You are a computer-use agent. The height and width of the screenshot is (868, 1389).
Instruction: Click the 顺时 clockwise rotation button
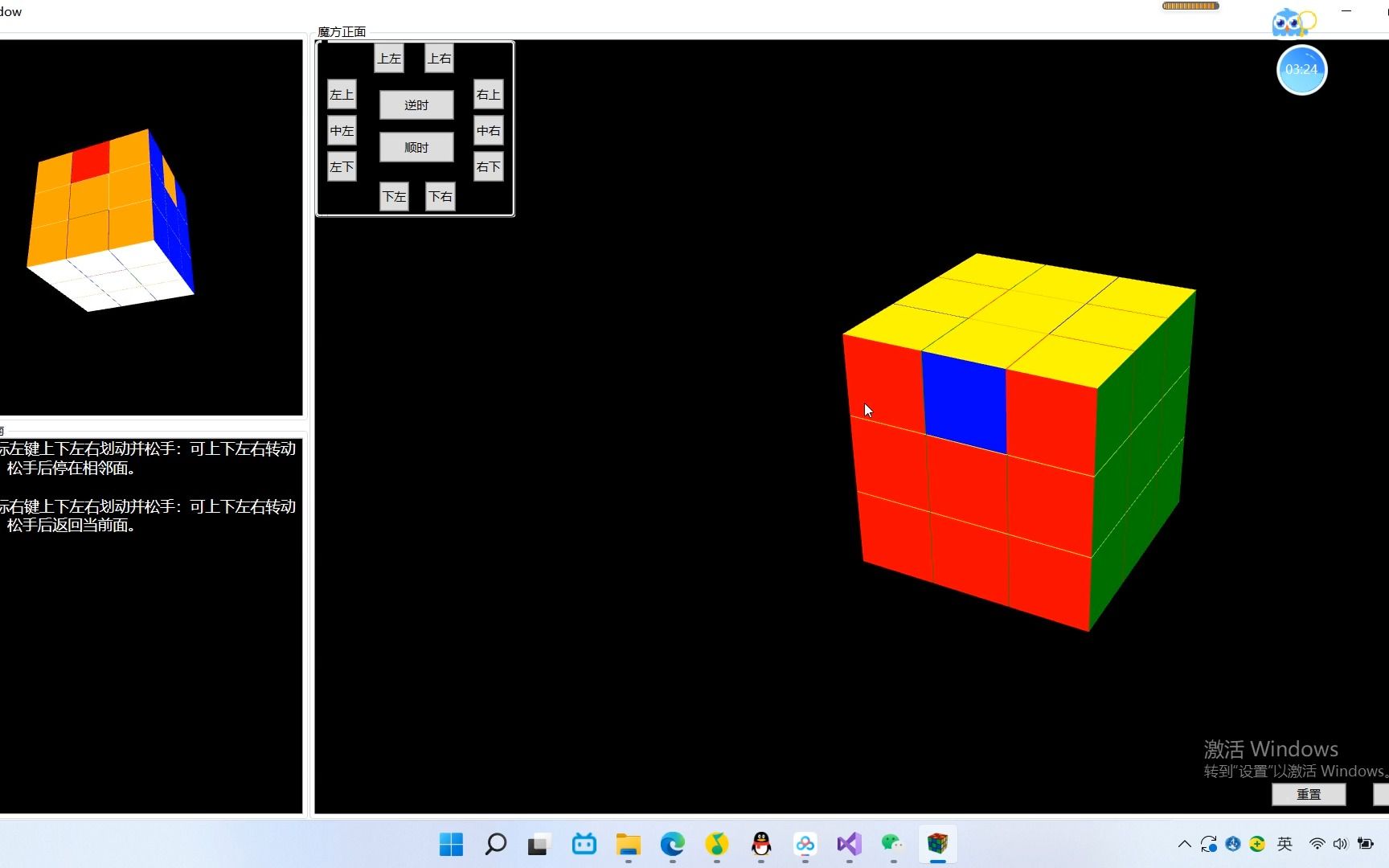pyautogui.click(x=416, y=147)
